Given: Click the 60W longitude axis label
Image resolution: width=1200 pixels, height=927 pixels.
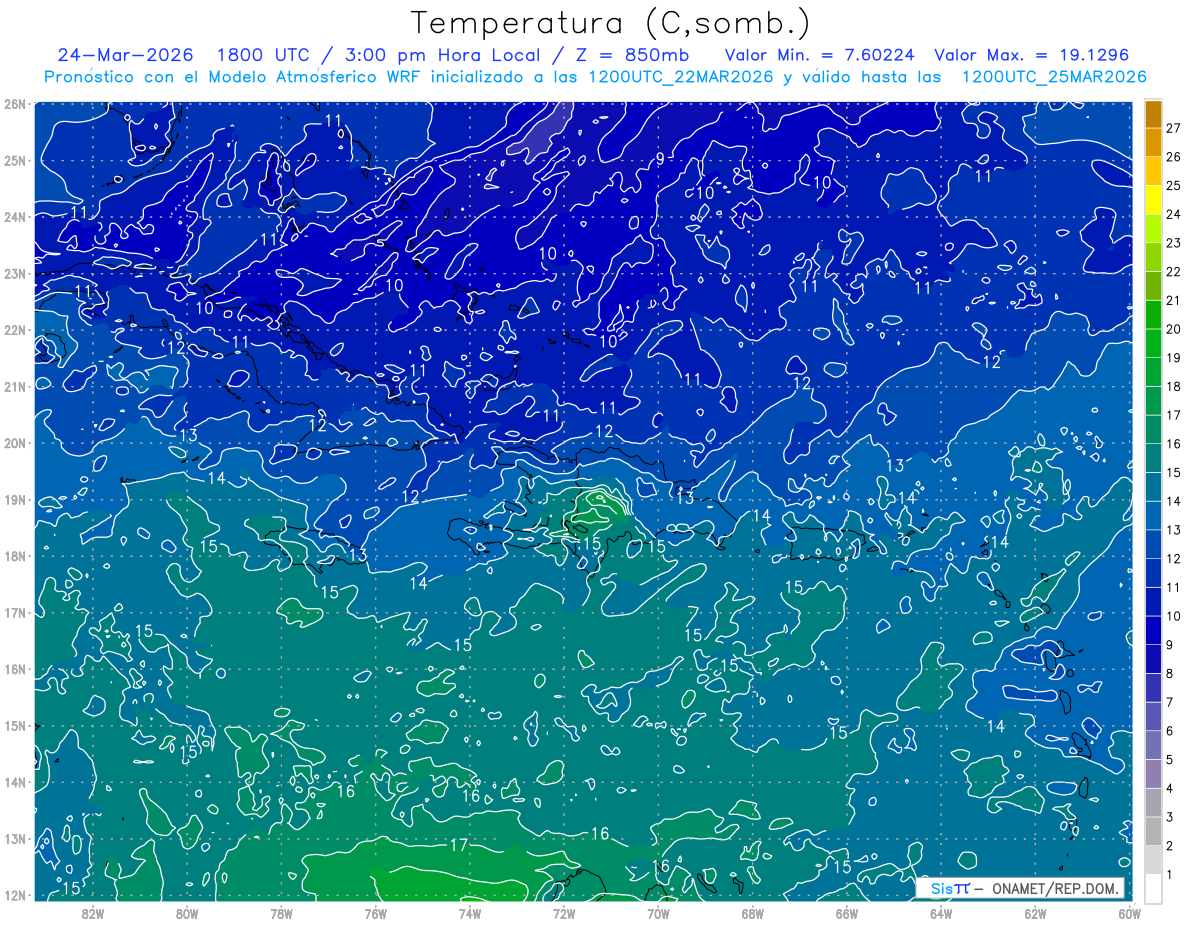Looking at the screenshot, I should 1129,913.
